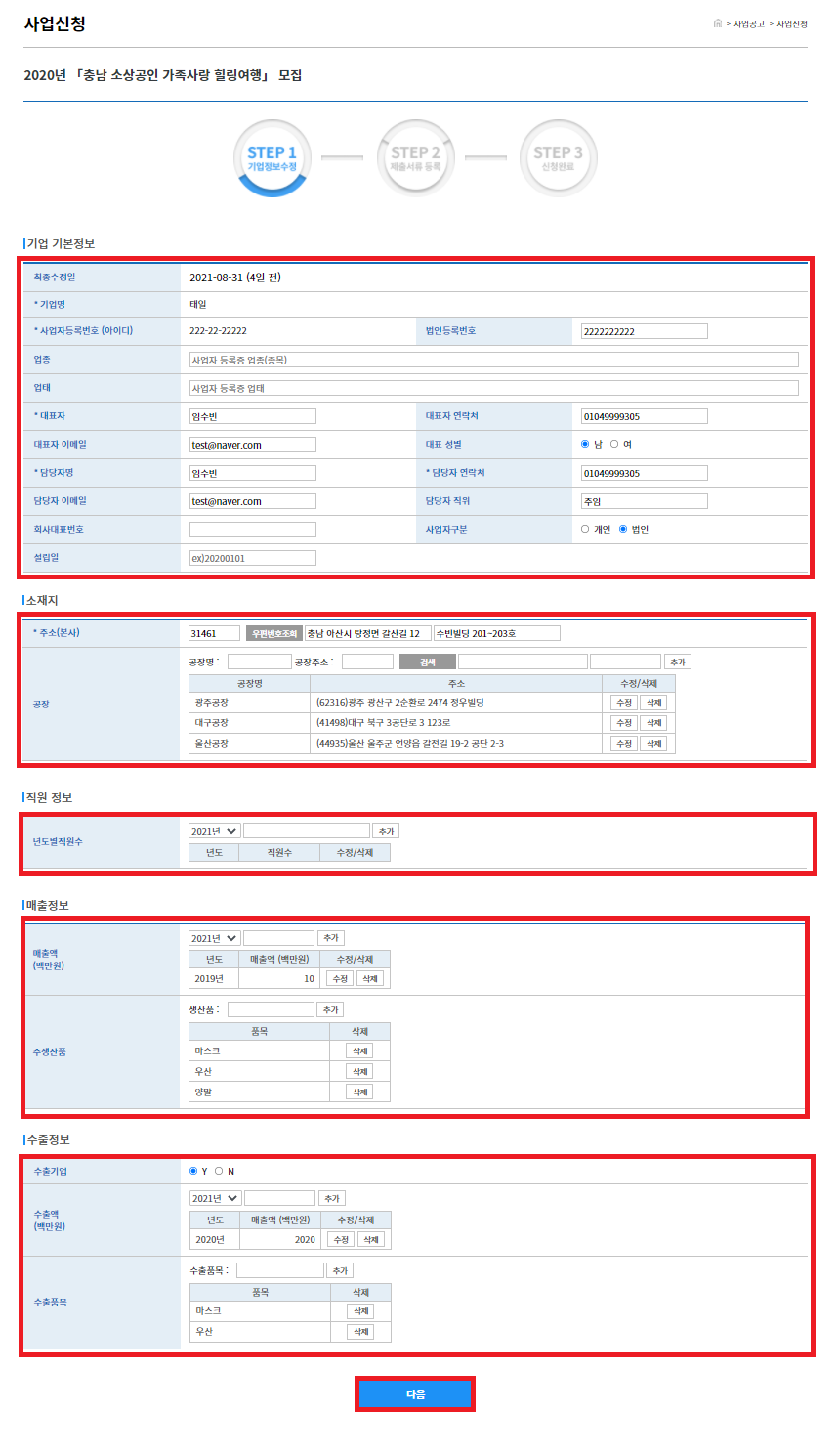This screenshot has height=1456, width=838.
Task: Click the 회사대표번호 field
Action: click(253, 530)
